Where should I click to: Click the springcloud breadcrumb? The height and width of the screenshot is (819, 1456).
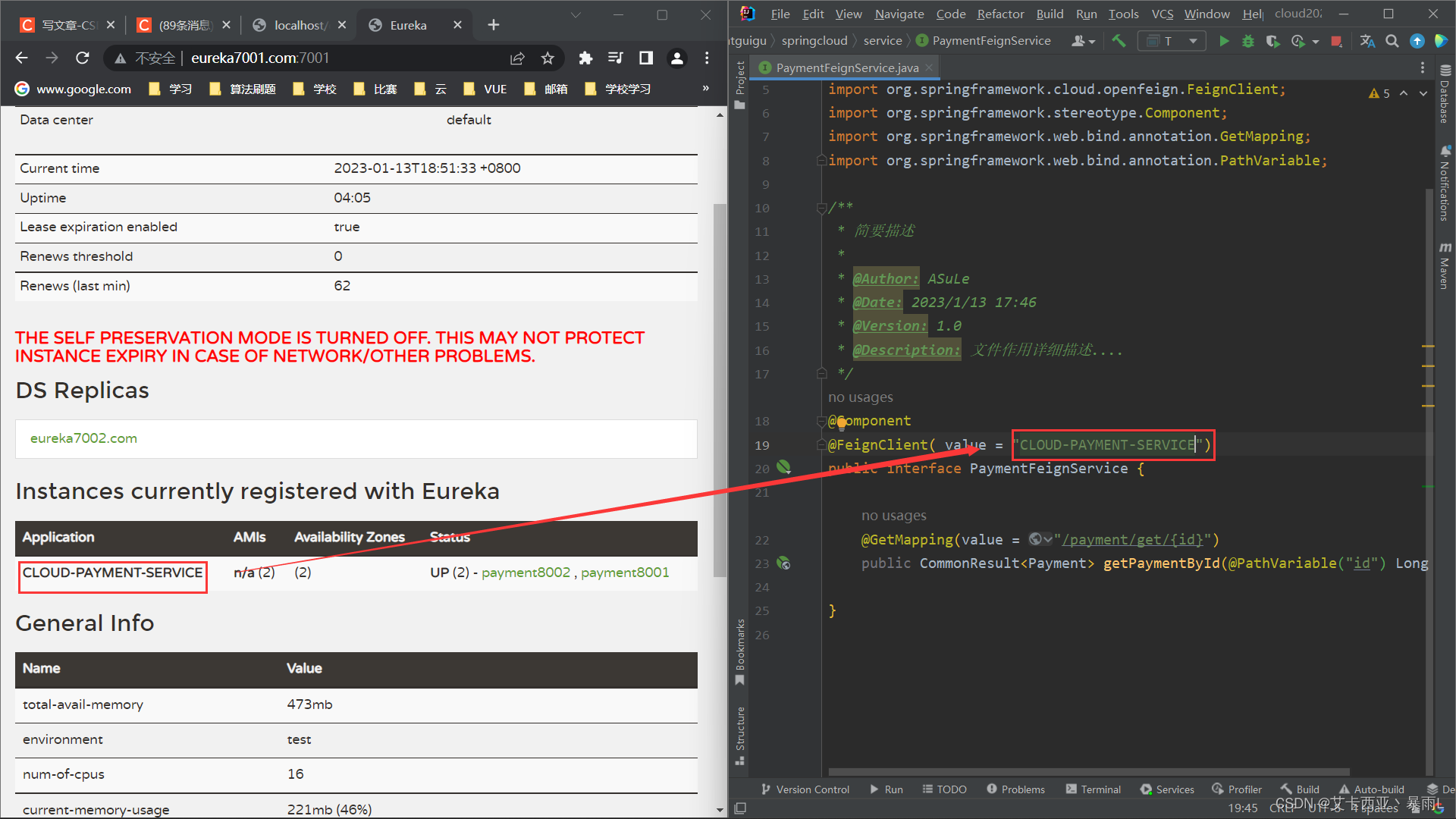(x=814, y=41)
